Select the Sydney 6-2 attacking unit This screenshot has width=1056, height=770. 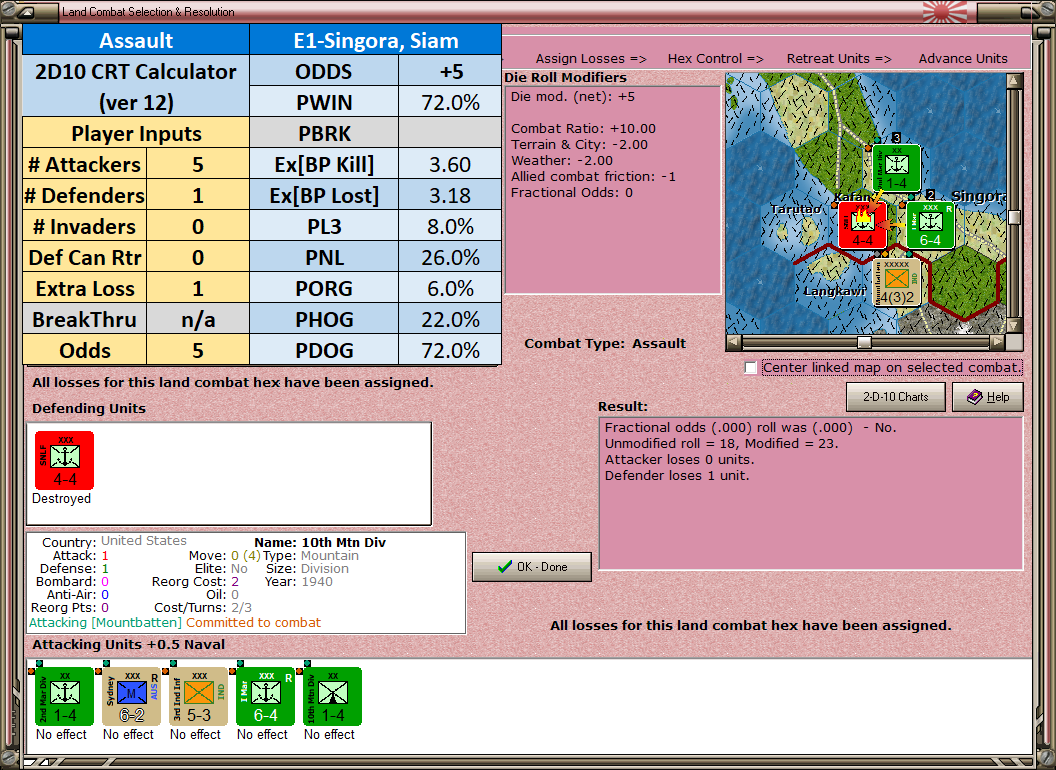[x=131, y=697]
